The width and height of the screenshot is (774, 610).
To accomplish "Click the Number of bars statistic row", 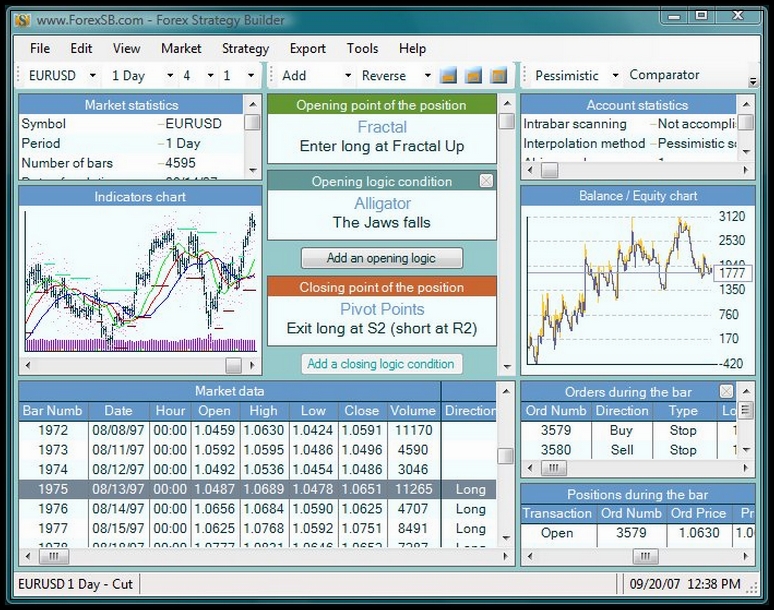I will [x=131, y=163].
